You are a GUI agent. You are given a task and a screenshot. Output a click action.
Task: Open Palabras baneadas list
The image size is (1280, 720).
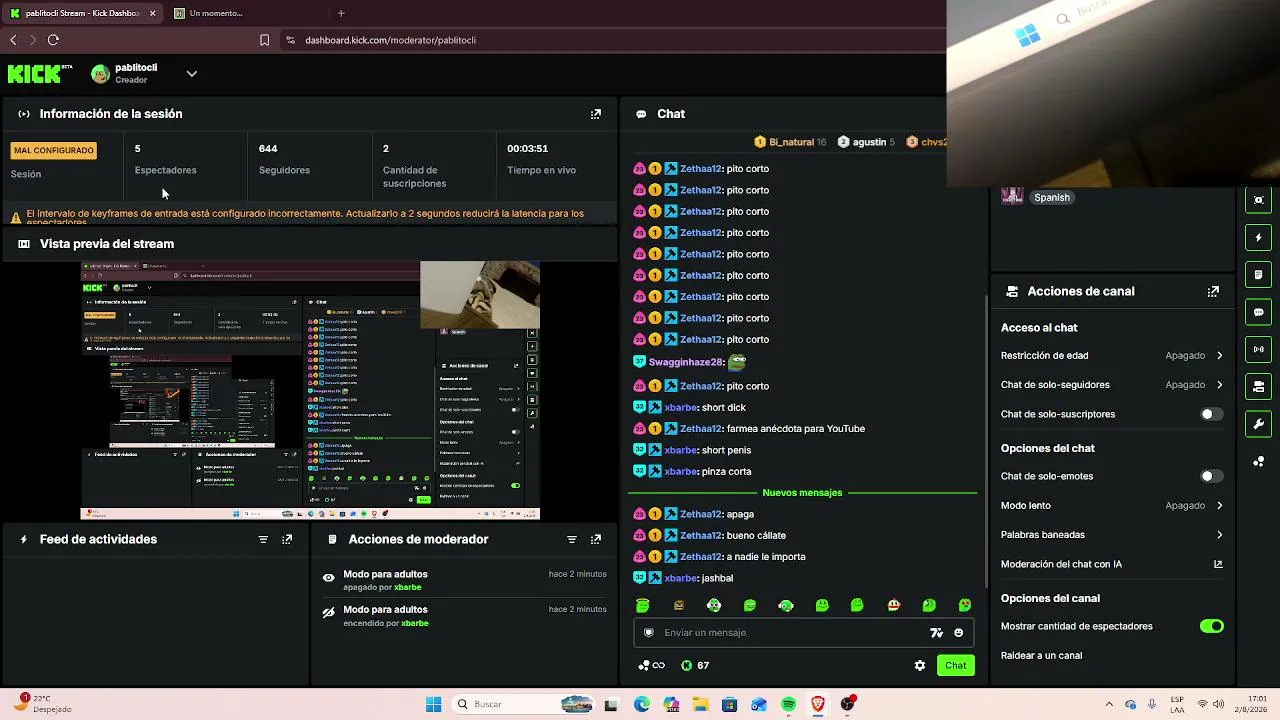1112,535
